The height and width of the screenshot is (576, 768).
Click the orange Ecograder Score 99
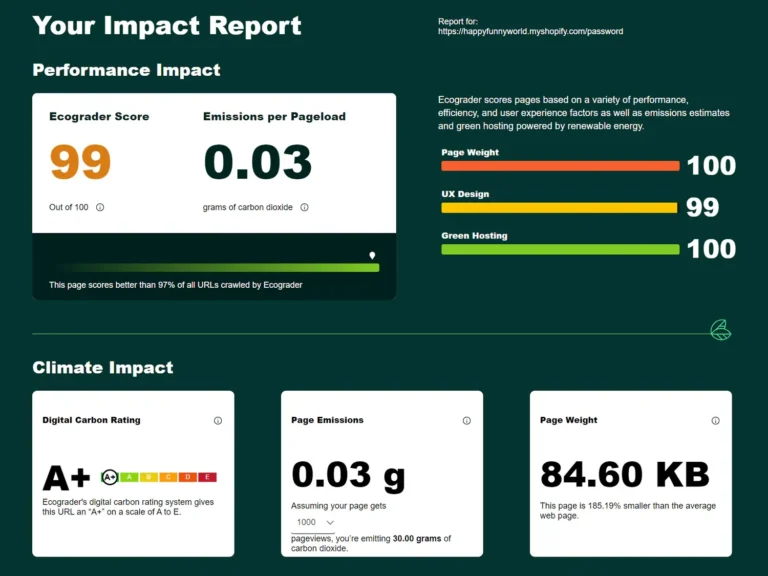click(x=80, y=162)
